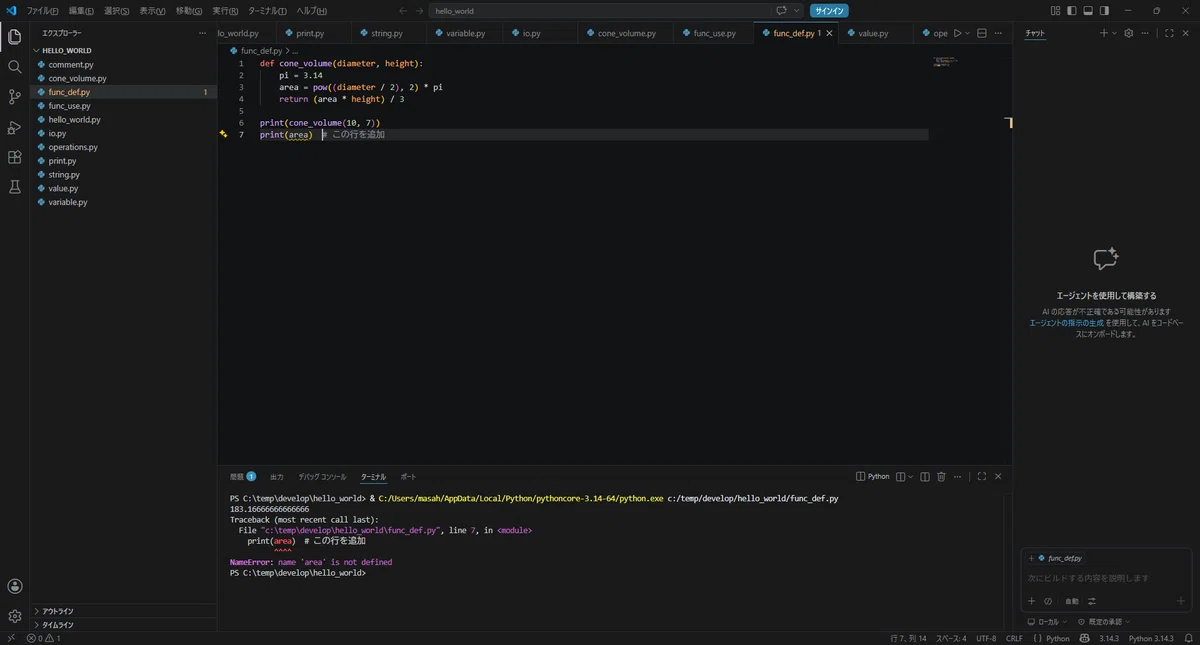This screenshot has height=645, width=1200.
Task: Toggle bottom panel visibility
Action: (x=1088, y=11)
